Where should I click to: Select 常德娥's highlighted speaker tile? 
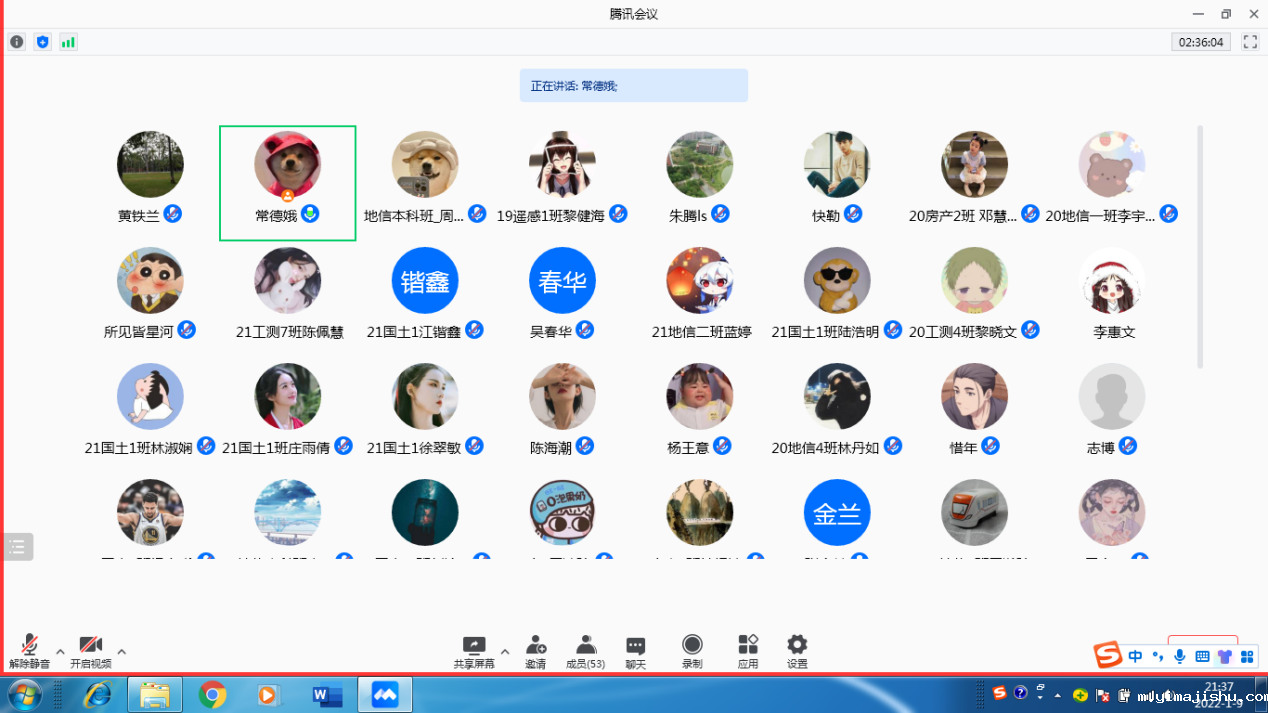pos(288,183)
